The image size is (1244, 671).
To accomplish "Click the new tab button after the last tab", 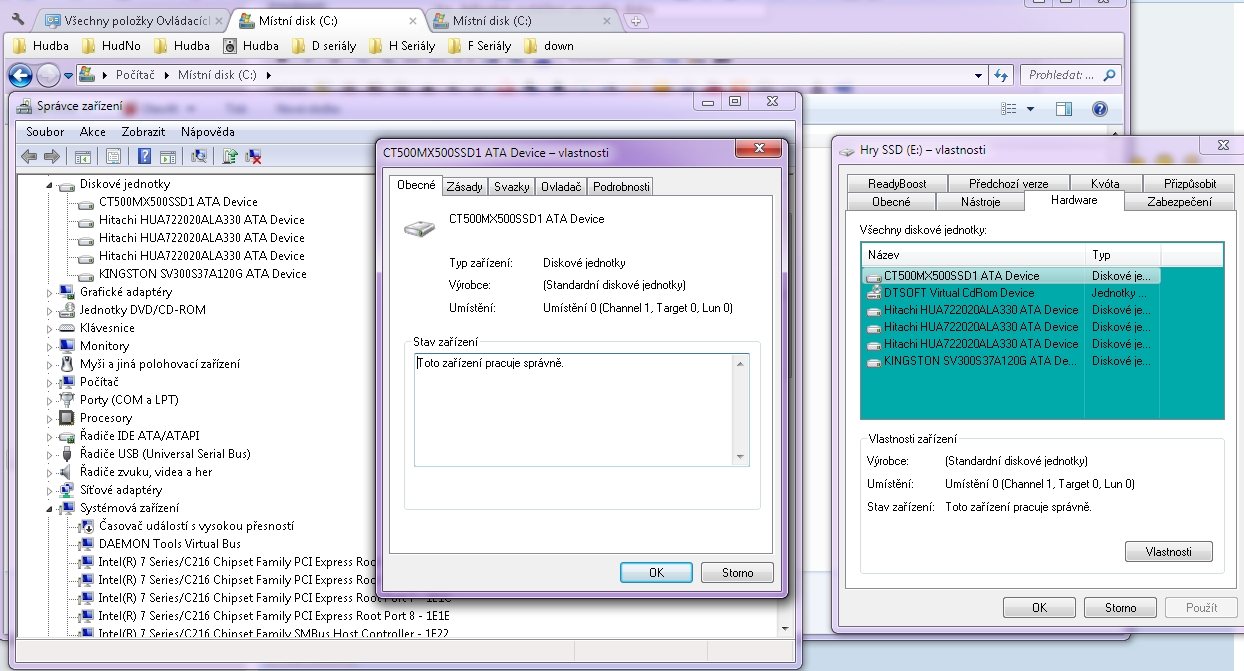I will pos(636,21).
